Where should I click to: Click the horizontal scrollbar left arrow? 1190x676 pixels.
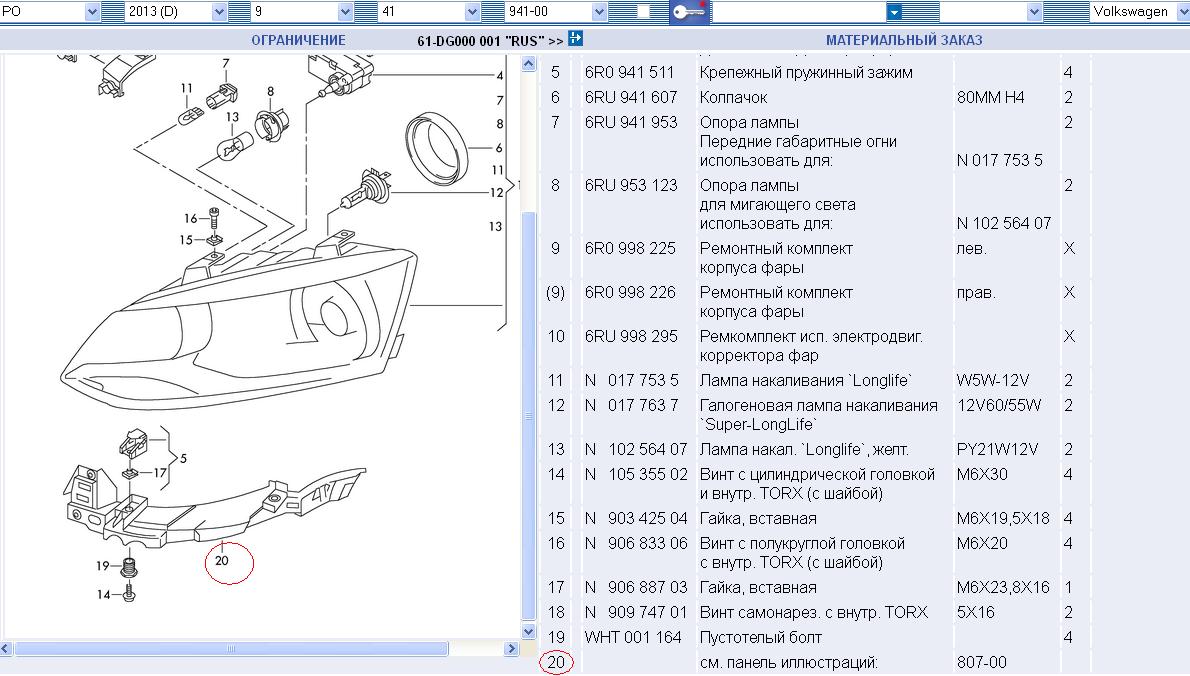click(7, 648)
